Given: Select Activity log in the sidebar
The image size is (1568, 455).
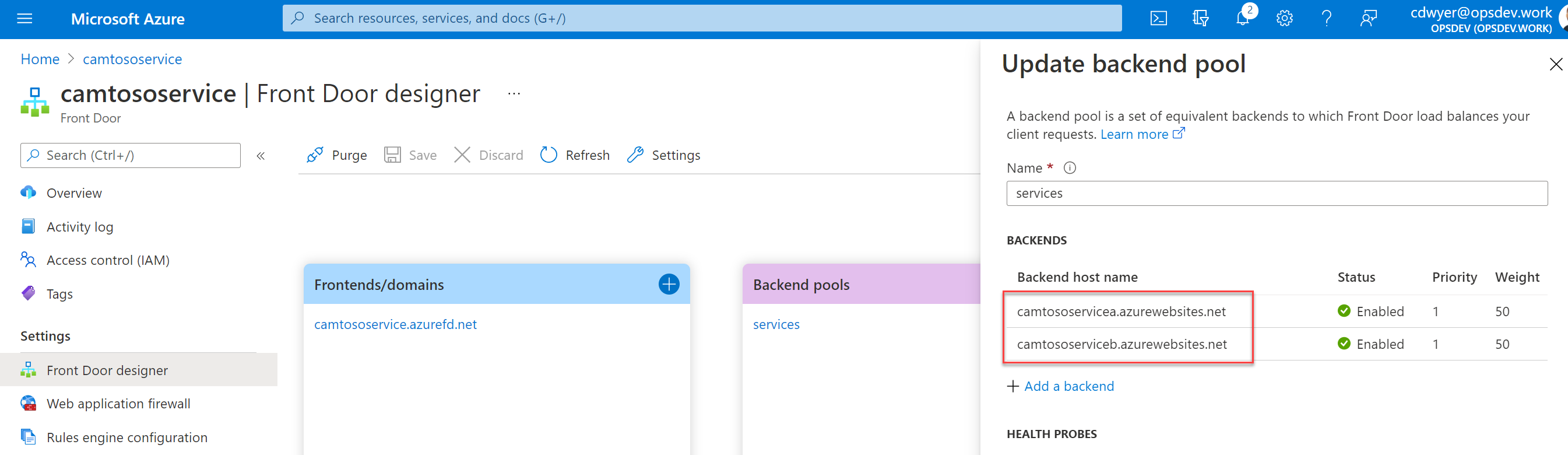Looking at the screenshot, I should (x=80, y=226).
